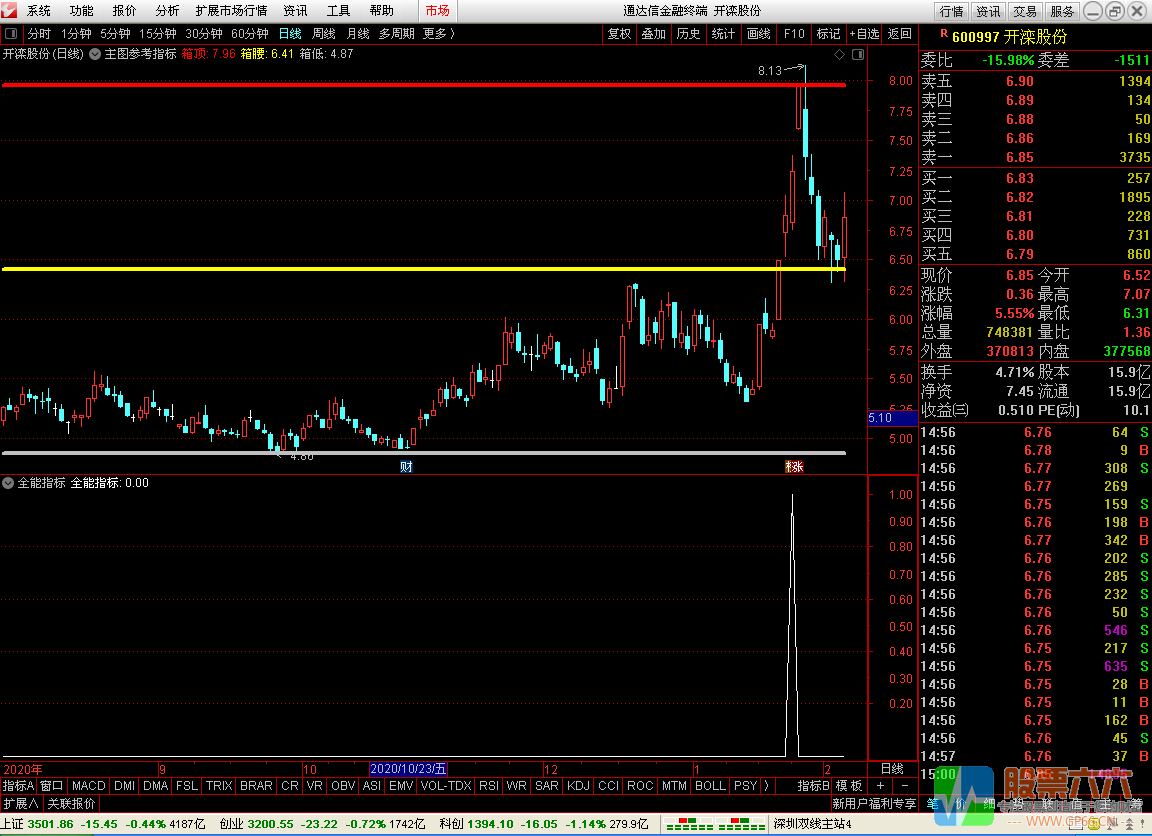1152x836 pixels.
Task: Click the diamond marker icon above chart
Action: [x=840, y=54]
